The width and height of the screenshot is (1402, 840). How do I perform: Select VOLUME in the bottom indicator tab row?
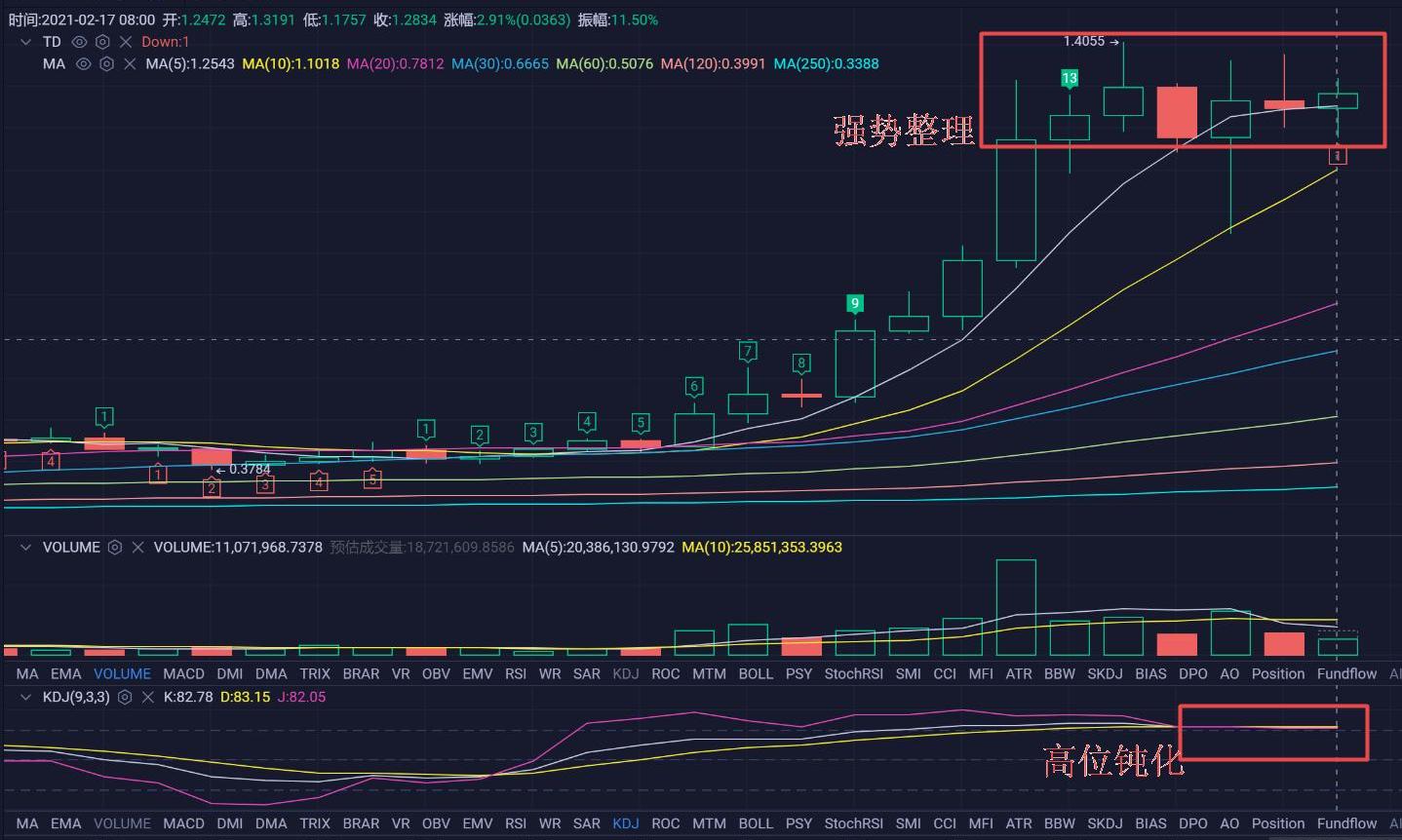click(x=123, y=823)
